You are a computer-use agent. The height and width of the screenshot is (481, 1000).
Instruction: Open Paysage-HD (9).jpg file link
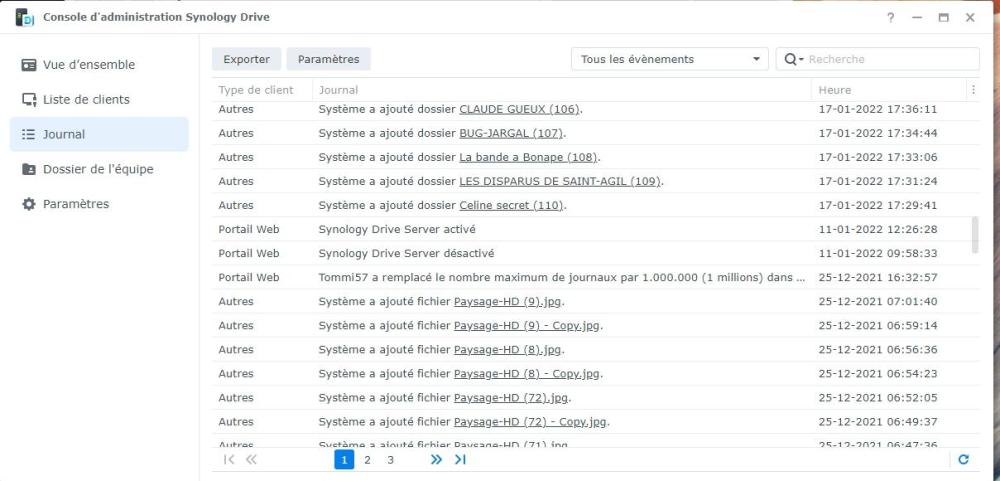tap(508, 302)
